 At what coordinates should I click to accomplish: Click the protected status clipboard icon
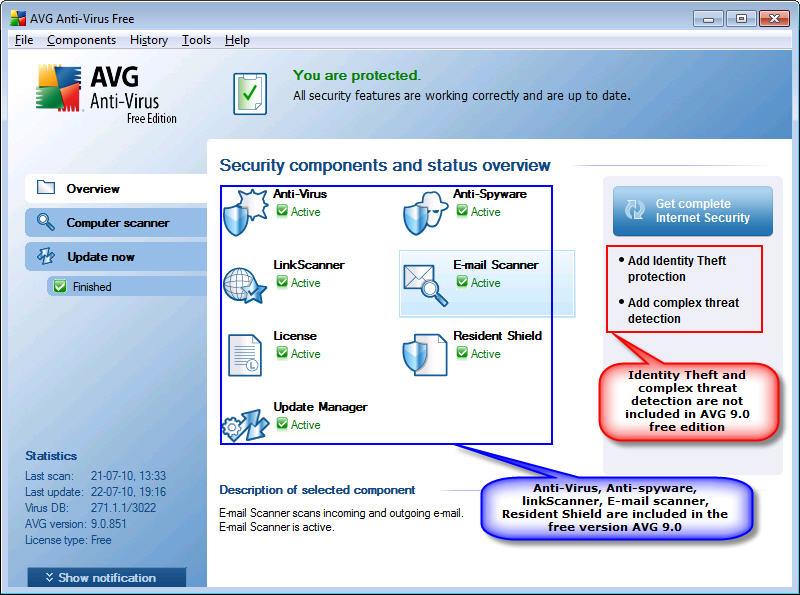tap(250, 93)
